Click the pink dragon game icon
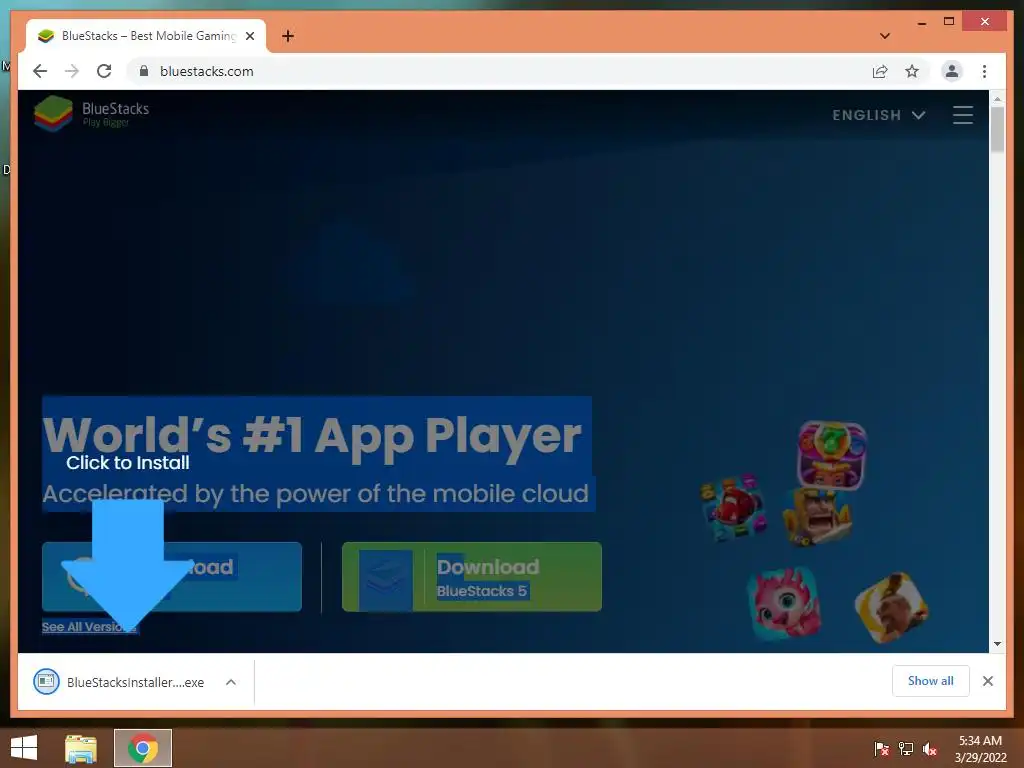The width and height of the screenshot is (1024, 768). point(784,603)
